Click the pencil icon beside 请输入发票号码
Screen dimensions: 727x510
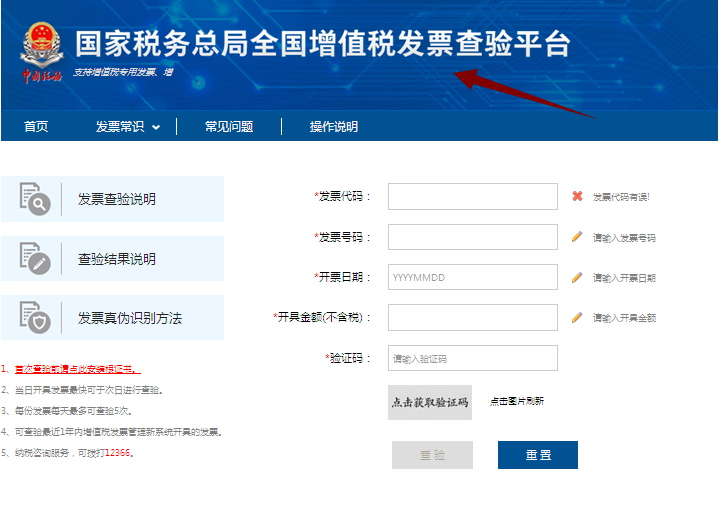[577, 237]
